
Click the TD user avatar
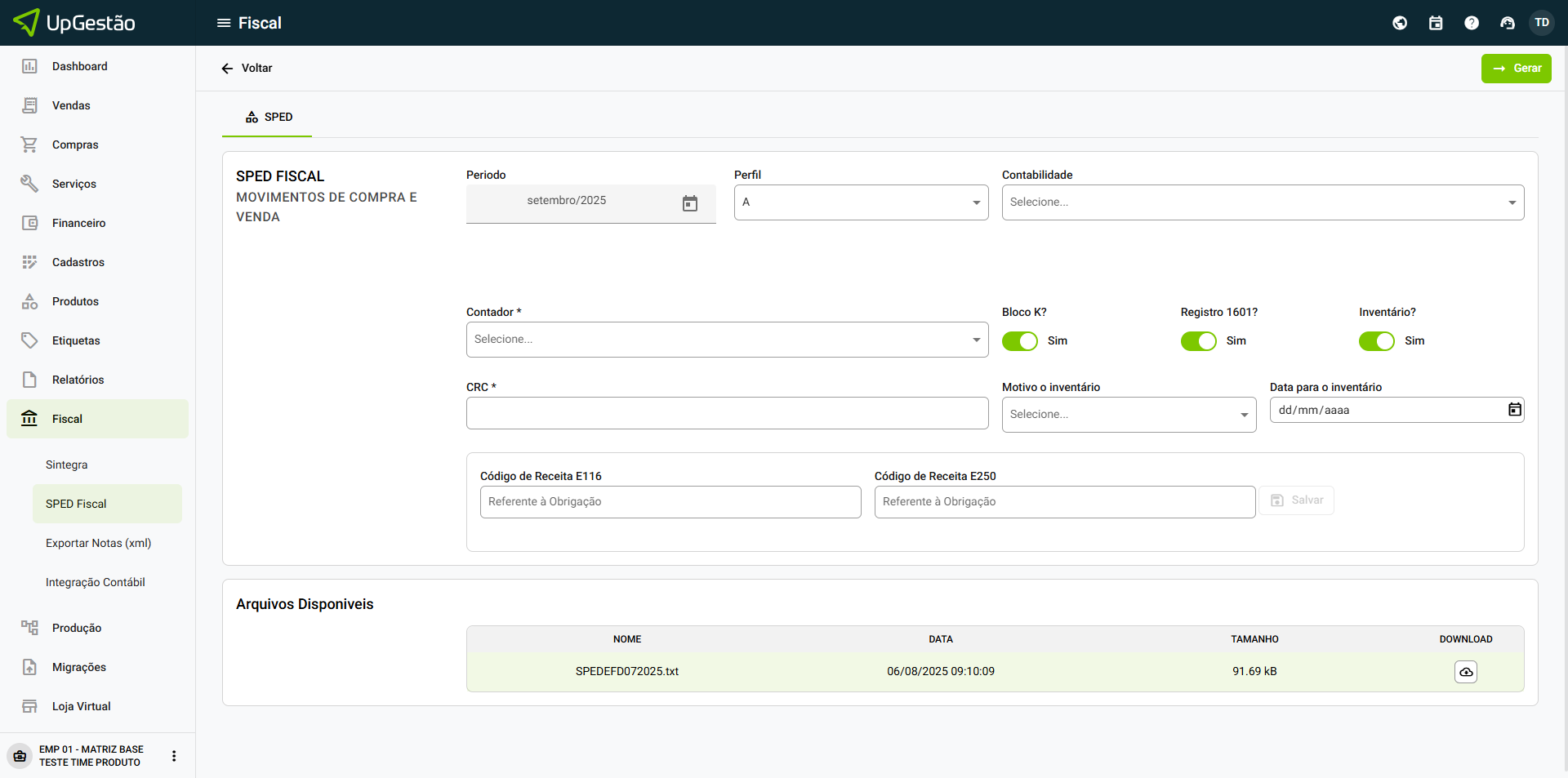[1541, 23]
